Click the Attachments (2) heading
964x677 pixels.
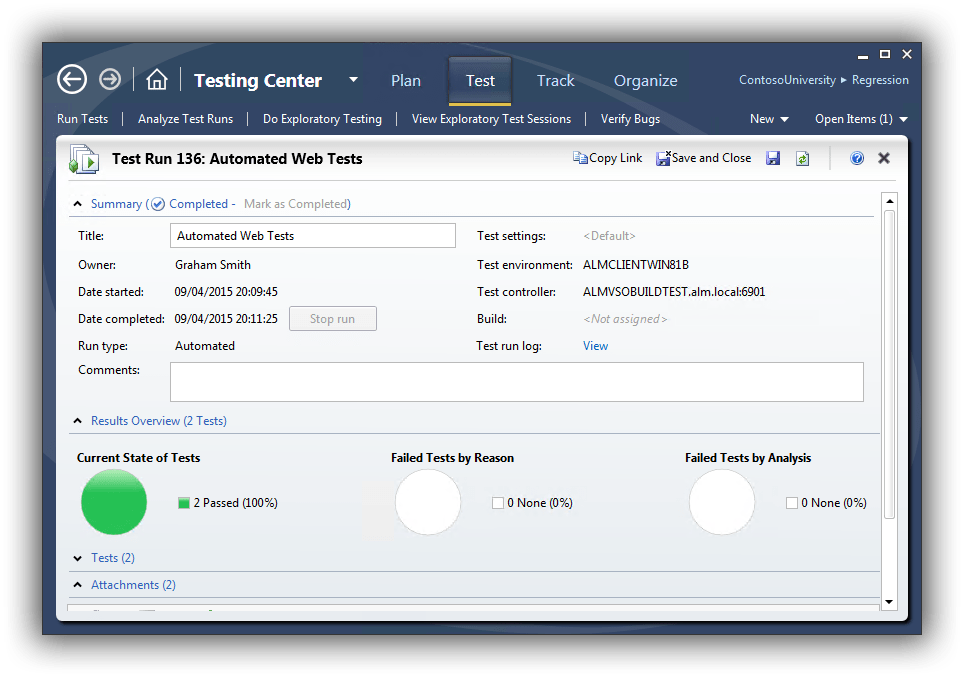point(133,585)
